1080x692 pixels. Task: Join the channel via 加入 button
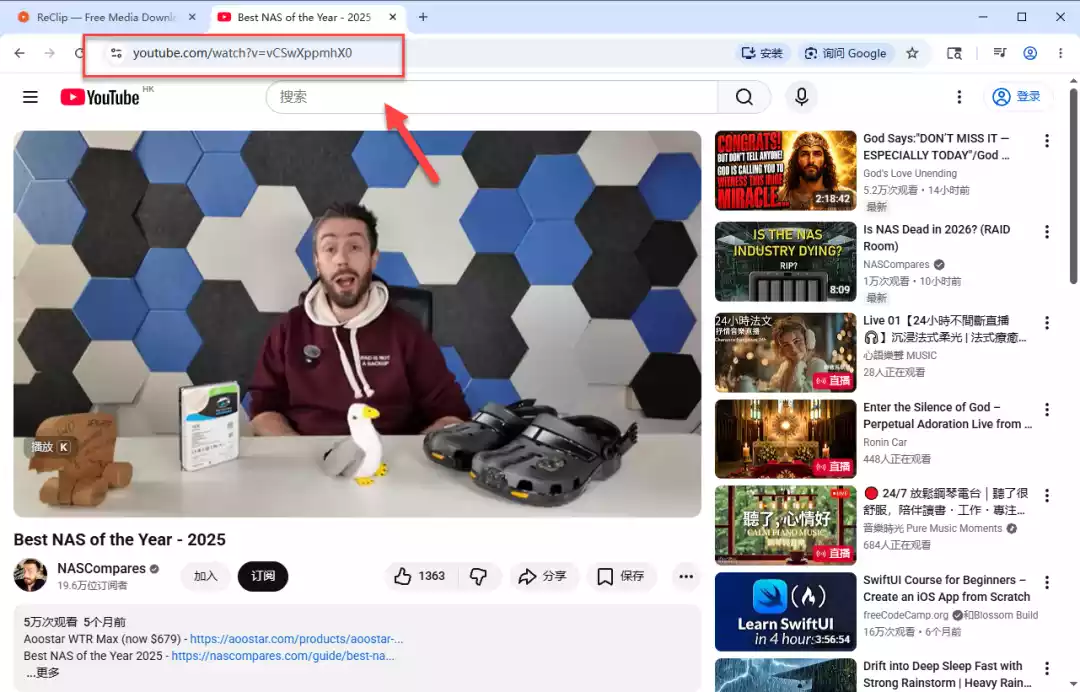pyautogui.click(x=205, y=576)
